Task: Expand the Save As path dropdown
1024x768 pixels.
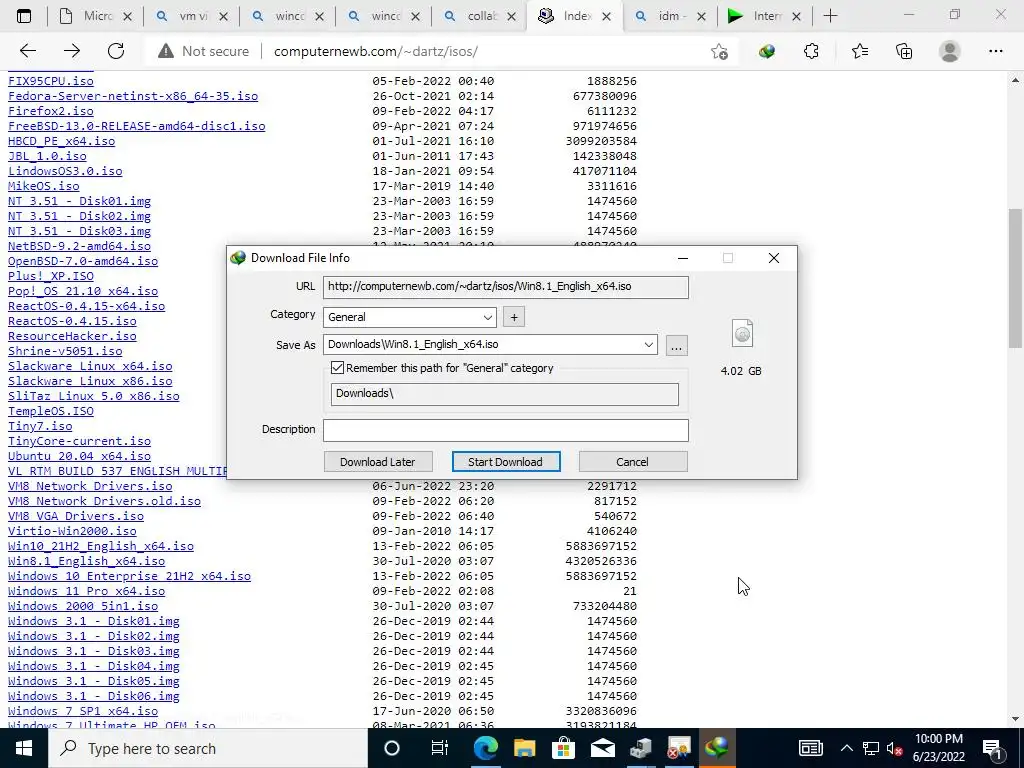Action: tap(648, 345)
